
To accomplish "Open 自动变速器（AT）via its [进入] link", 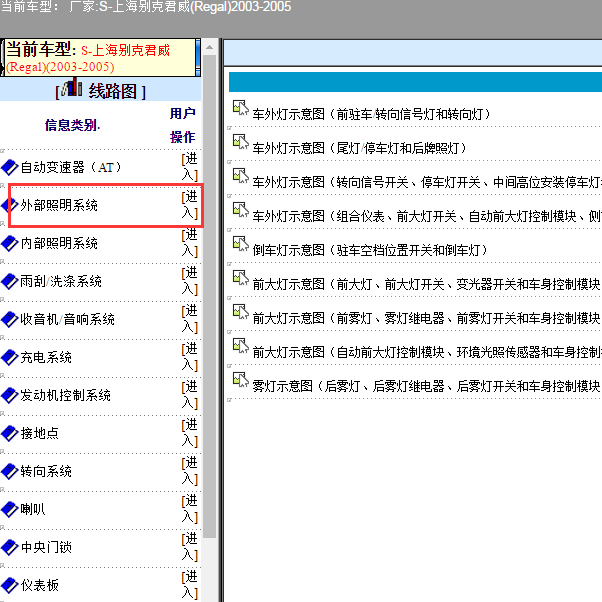I will pos(190,167).
